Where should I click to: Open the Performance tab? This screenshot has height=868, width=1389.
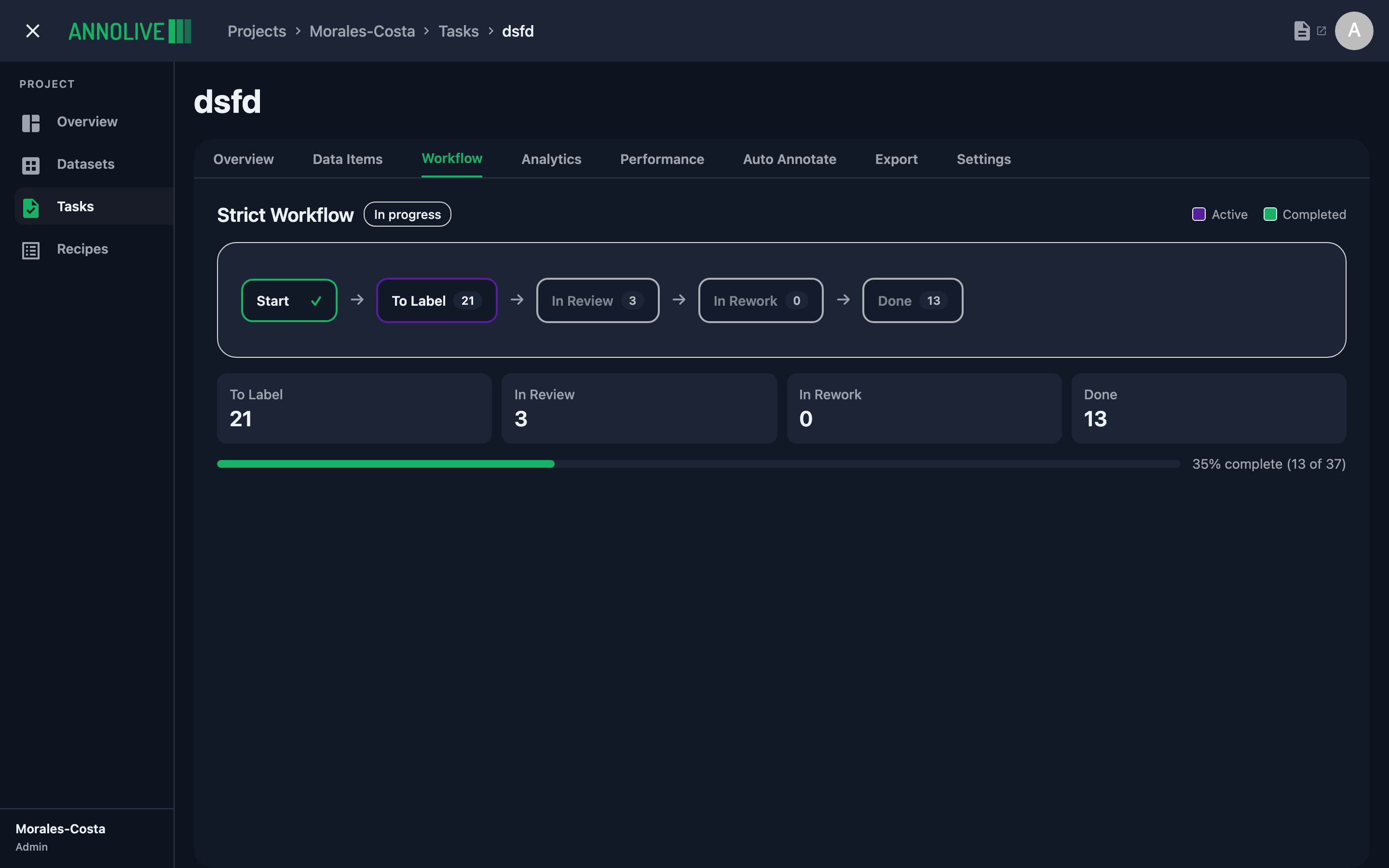tap(662, 159)
